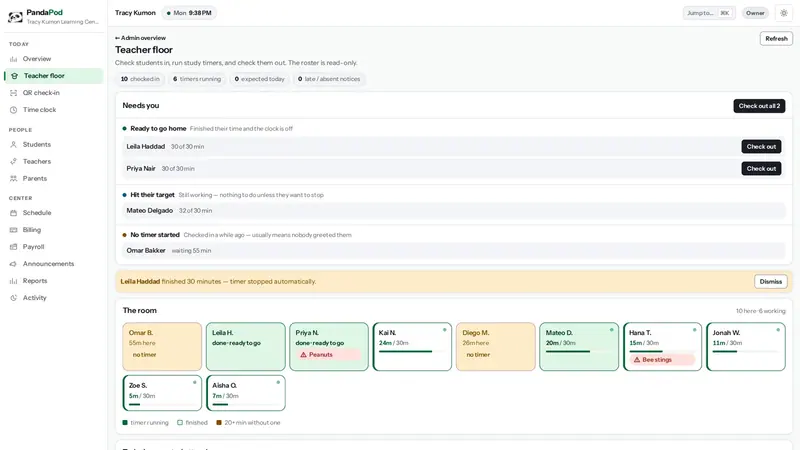
Task: Open the Overview page
Action: point(54,59)
